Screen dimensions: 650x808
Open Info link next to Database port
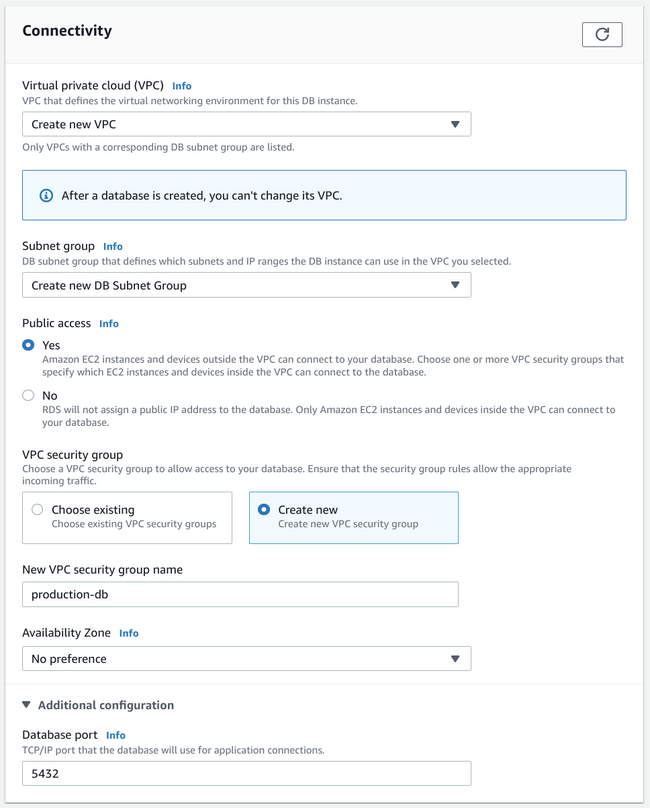pyautogui.click(x=116, y=735)
